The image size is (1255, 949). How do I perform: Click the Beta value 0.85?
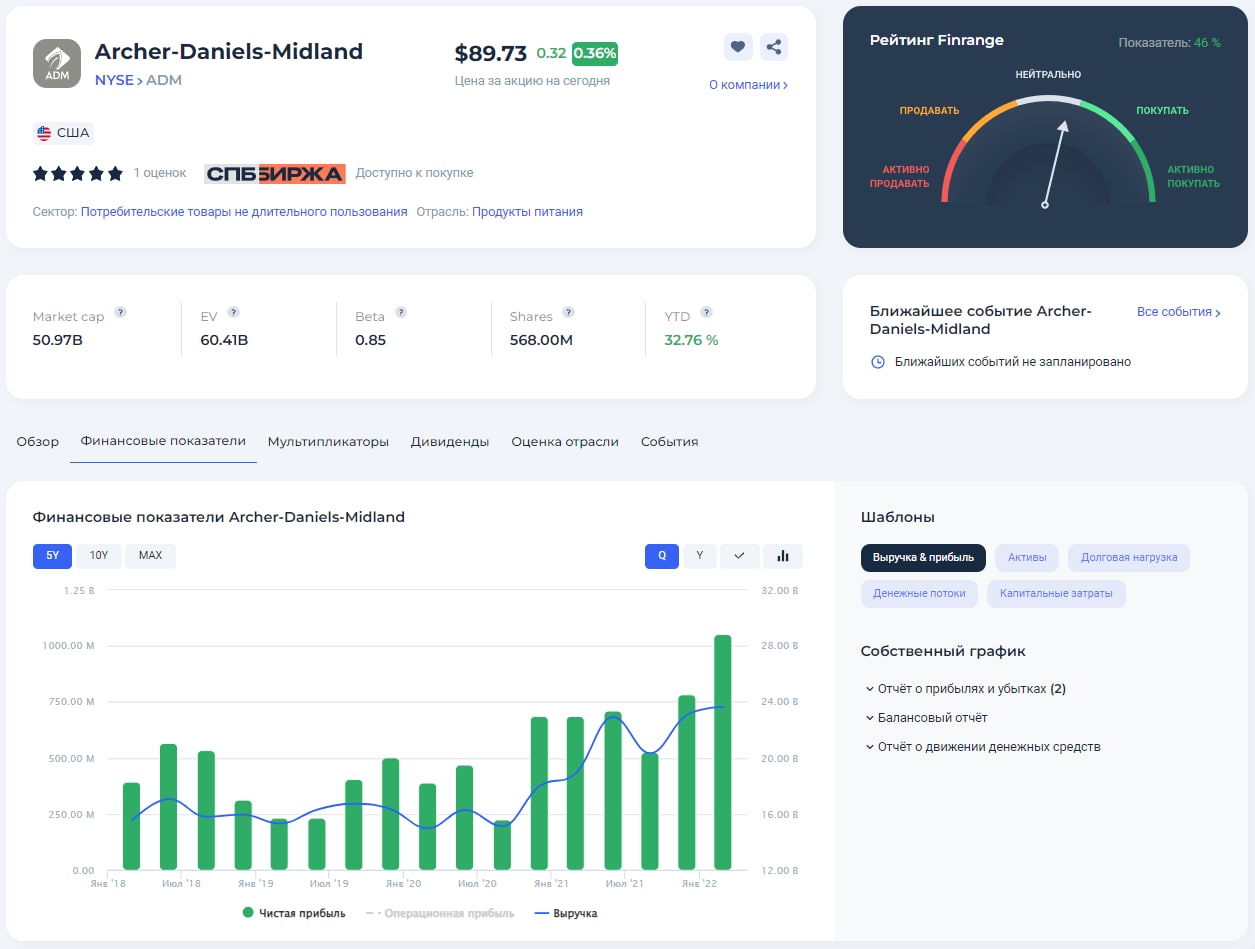370,340
